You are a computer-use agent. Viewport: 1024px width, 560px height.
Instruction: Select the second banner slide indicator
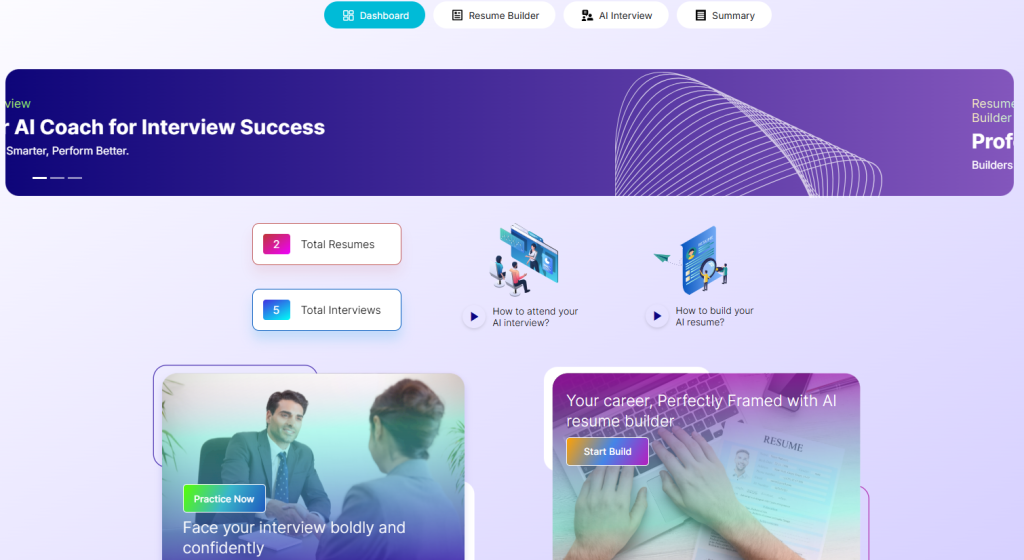[x=57, y=178]
